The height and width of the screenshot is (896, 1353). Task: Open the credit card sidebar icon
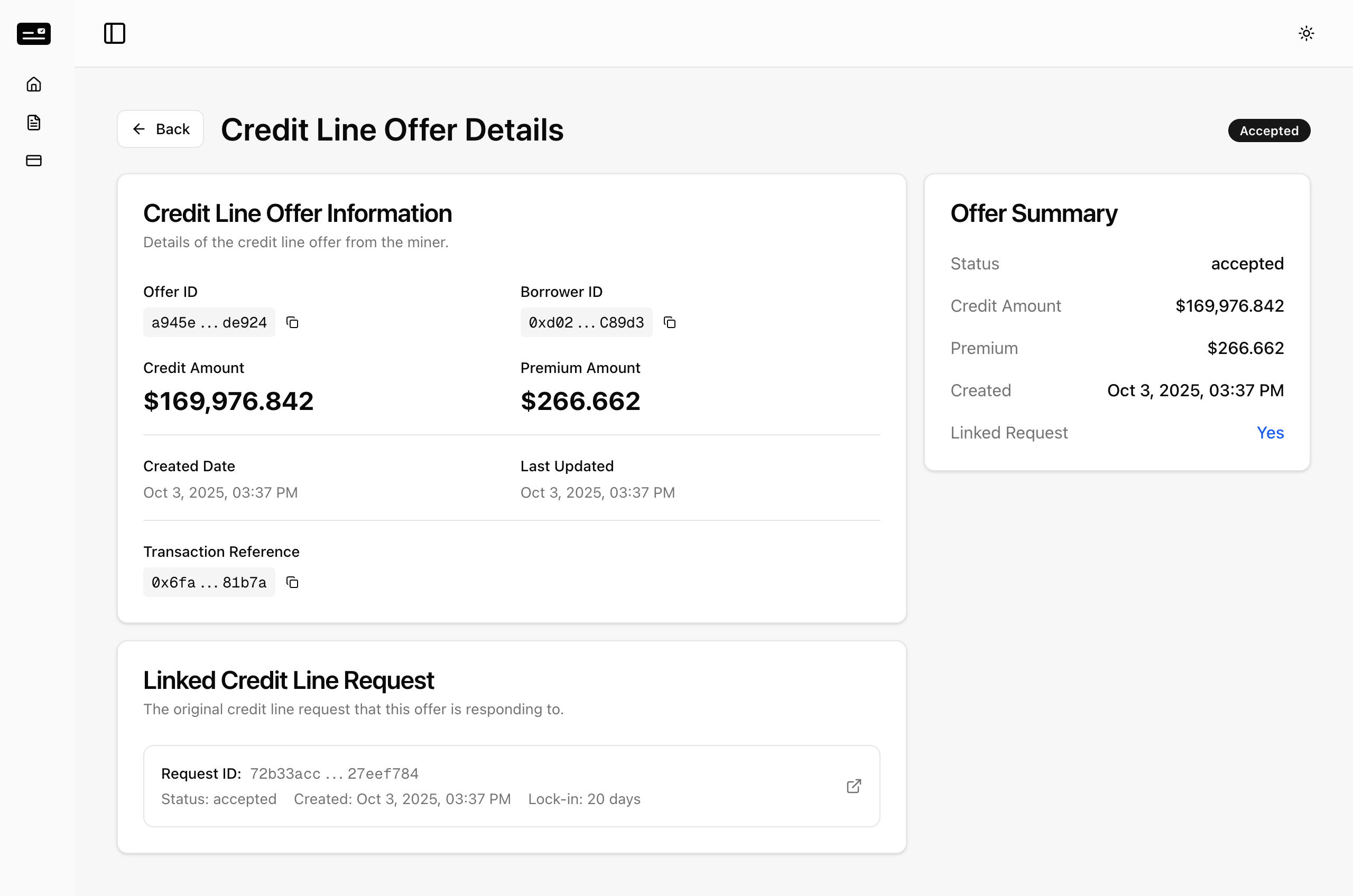[34, 161]
